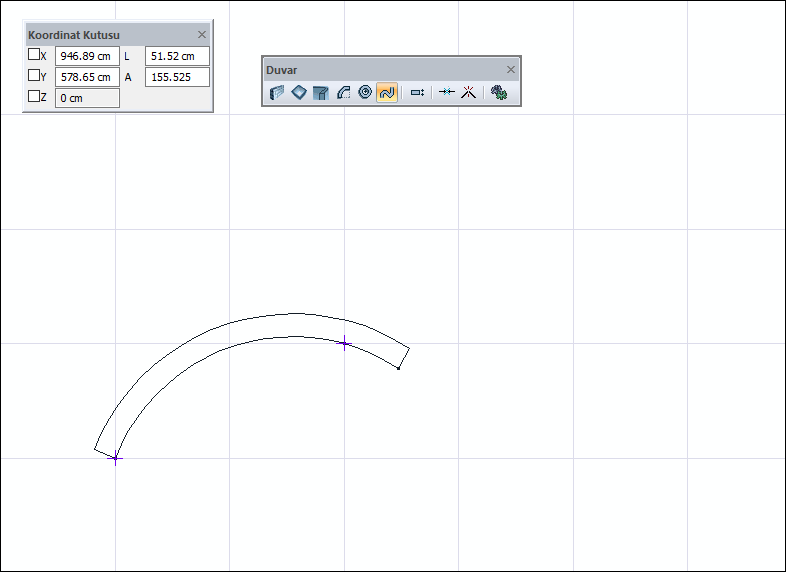Click the horizontal arrows wall join icon
This screenshot has width=786, height=572.
click(x=446, y=92)
